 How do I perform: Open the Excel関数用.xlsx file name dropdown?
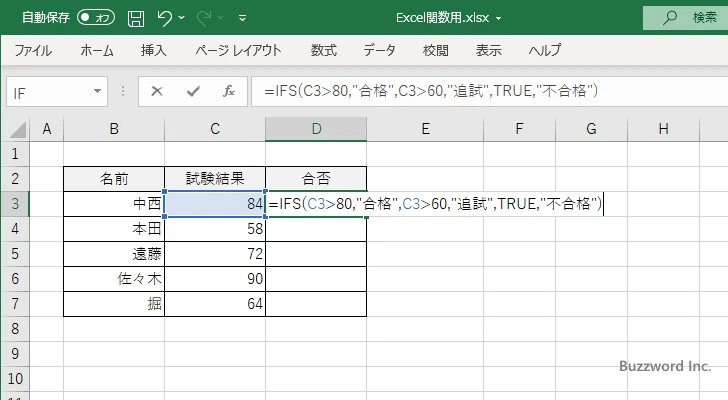pos(498,19)
